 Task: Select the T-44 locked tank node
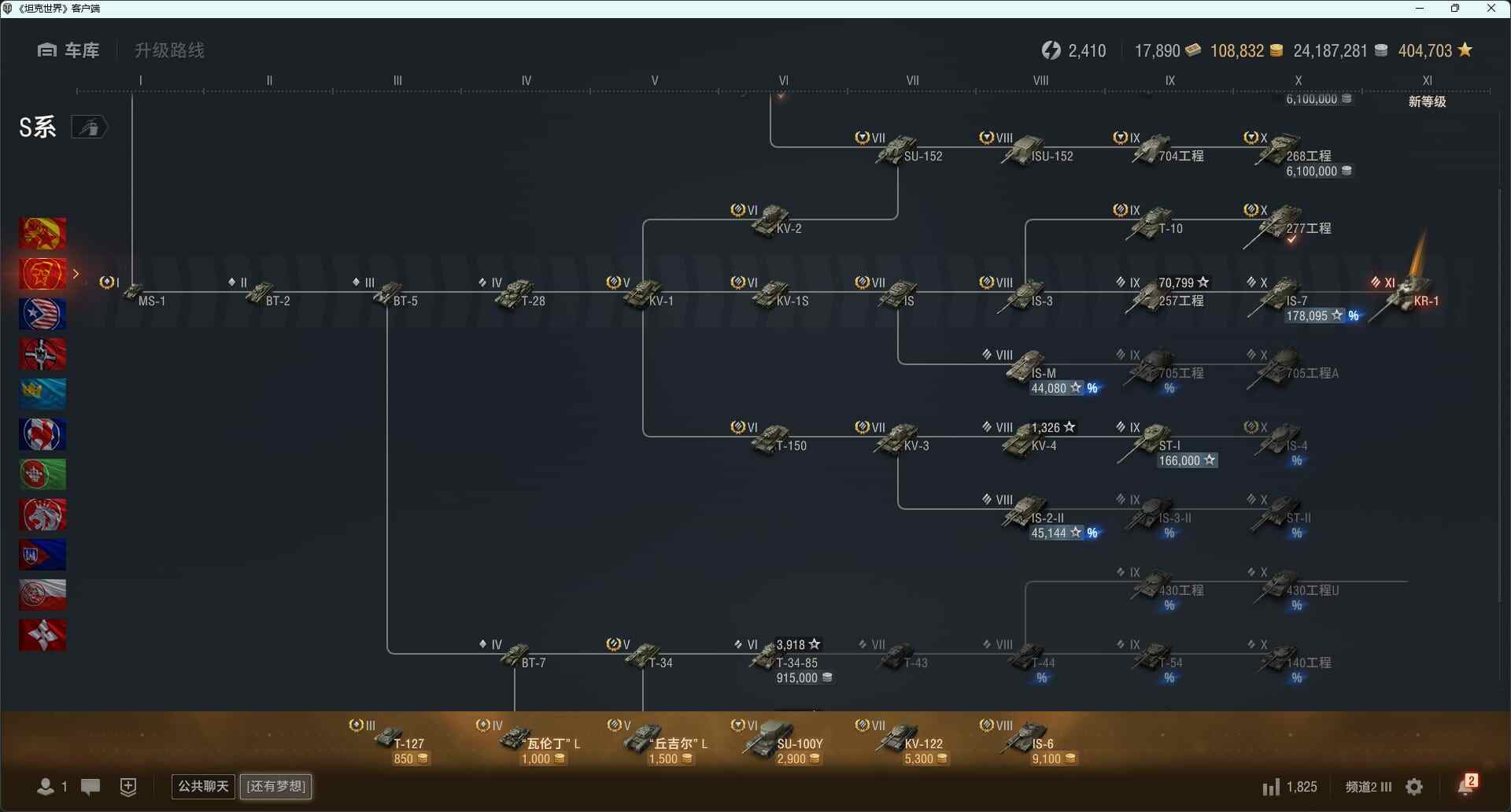click(1025, 655)
